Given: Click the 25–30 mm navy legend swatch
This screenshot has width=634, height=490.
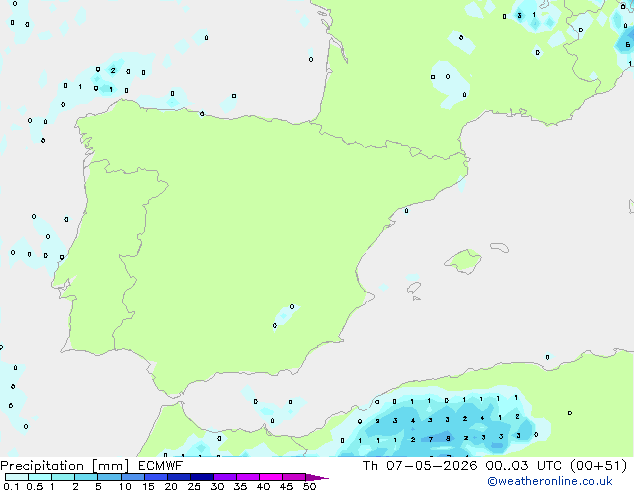Looking at the screenshot, I should [x=201, y=477].
